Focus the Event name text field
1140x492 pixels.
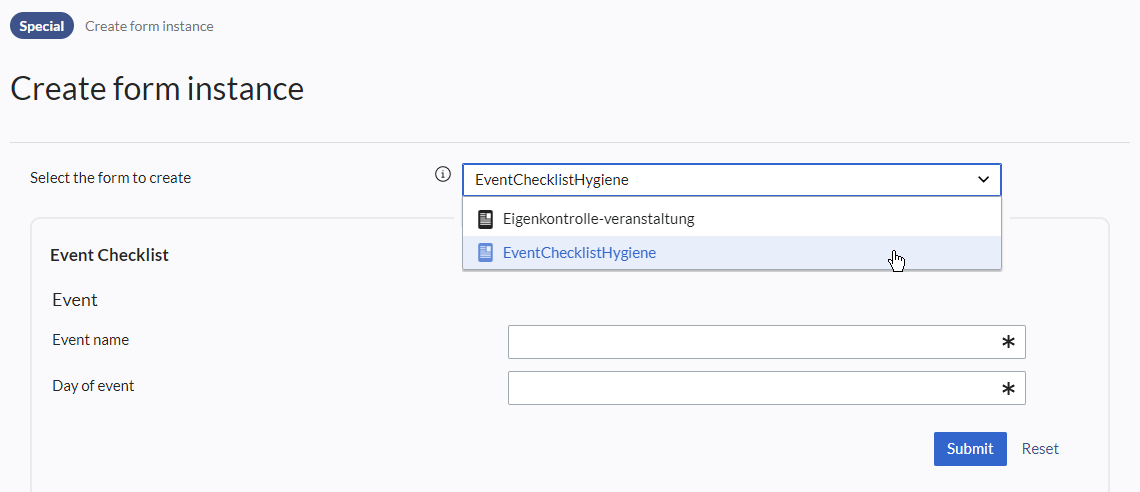pos(766,342)
